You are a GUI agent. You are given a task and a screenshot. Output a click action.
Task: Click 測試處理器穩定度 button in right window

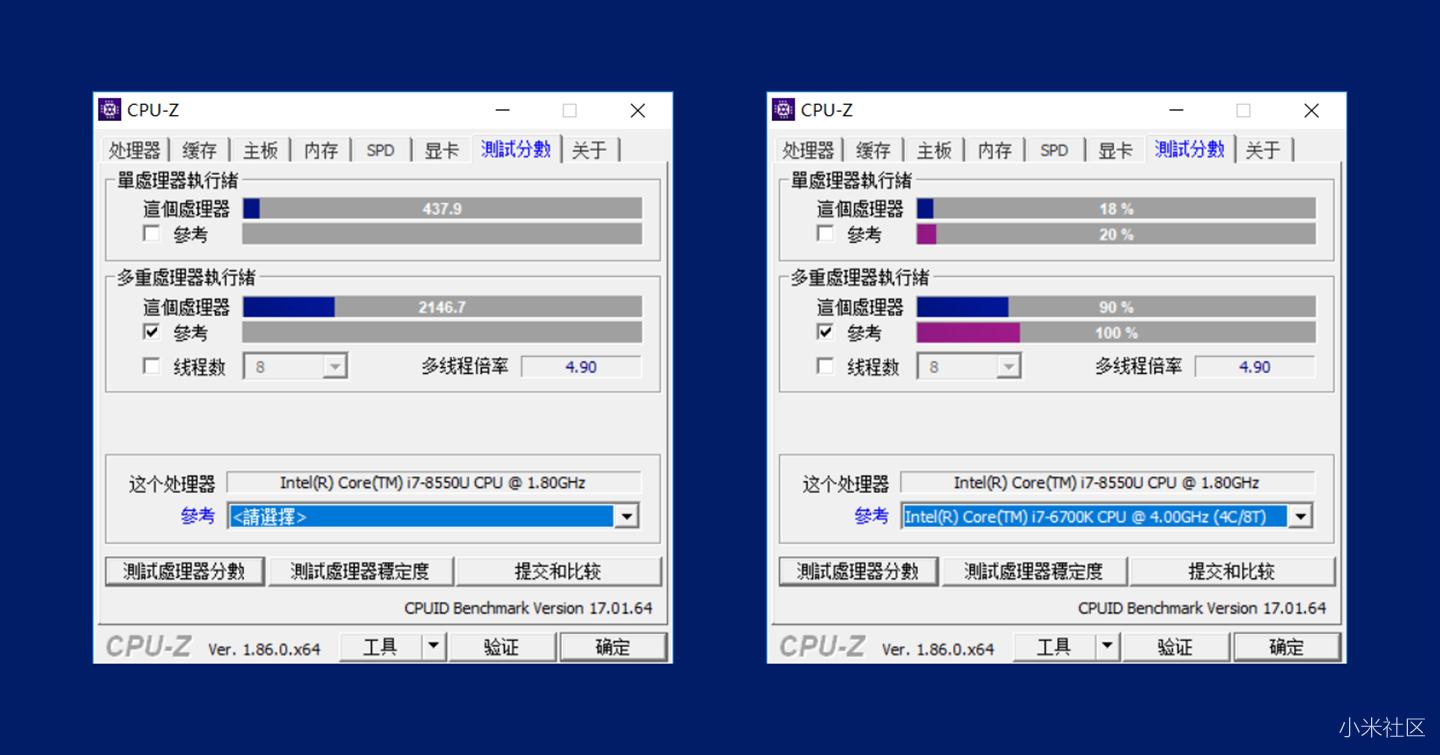[1035, 571]
